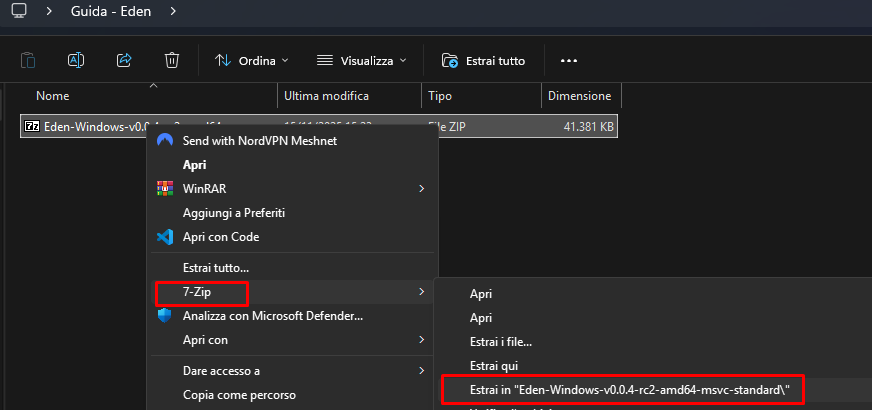This screenshot has height=410, width=872.
Task: Click the Paste clipboard icon in toolbar
Action: (x=28, y=60)
